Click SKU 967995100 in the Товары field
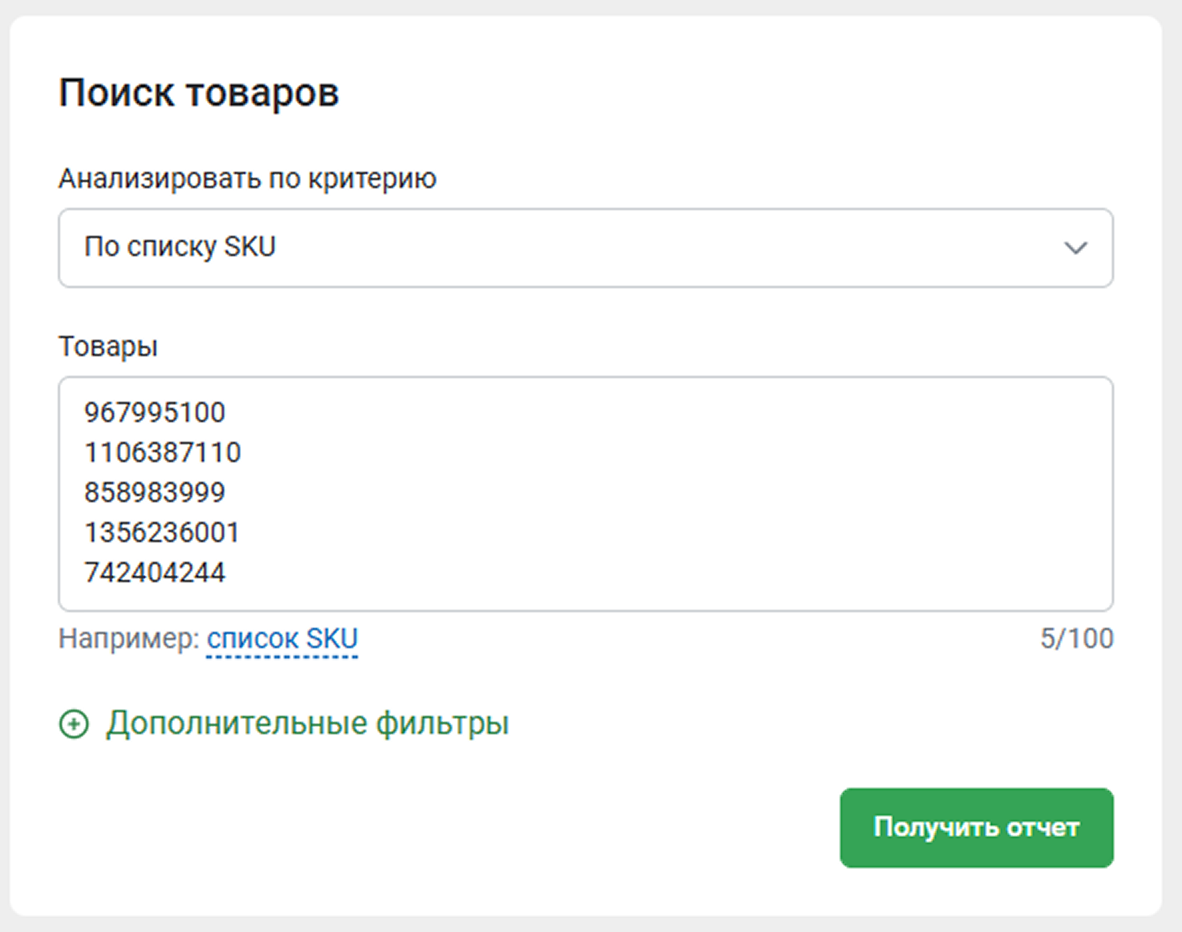The height and width of the screenshot is (932, 1182). 155,412
